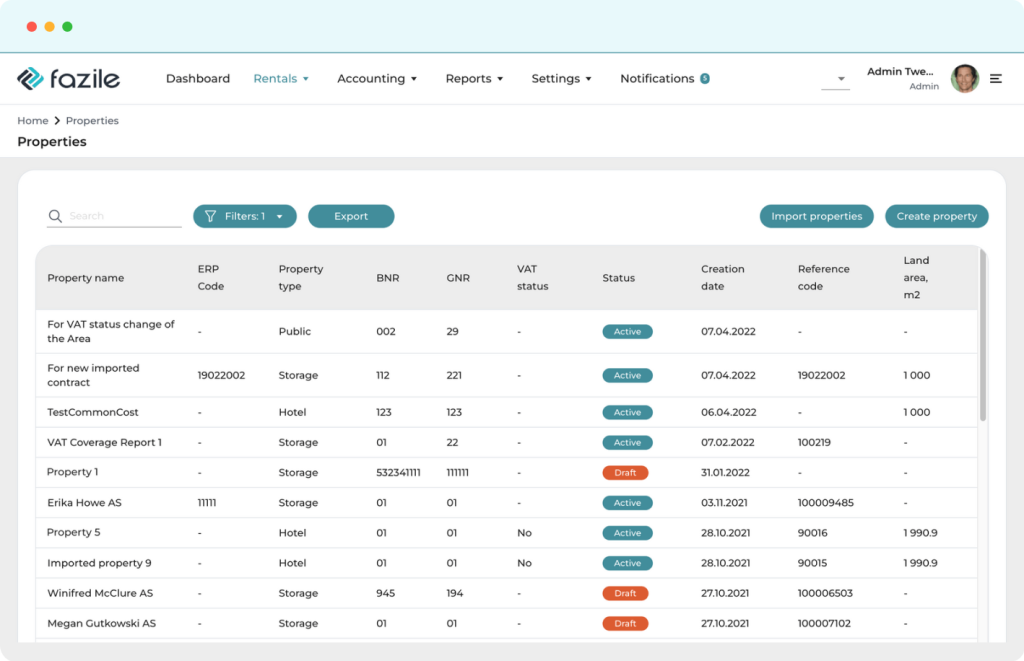Follow the Home breadcrumb link
Viewport: 1024px width, 661px height.
coord(33,120)
